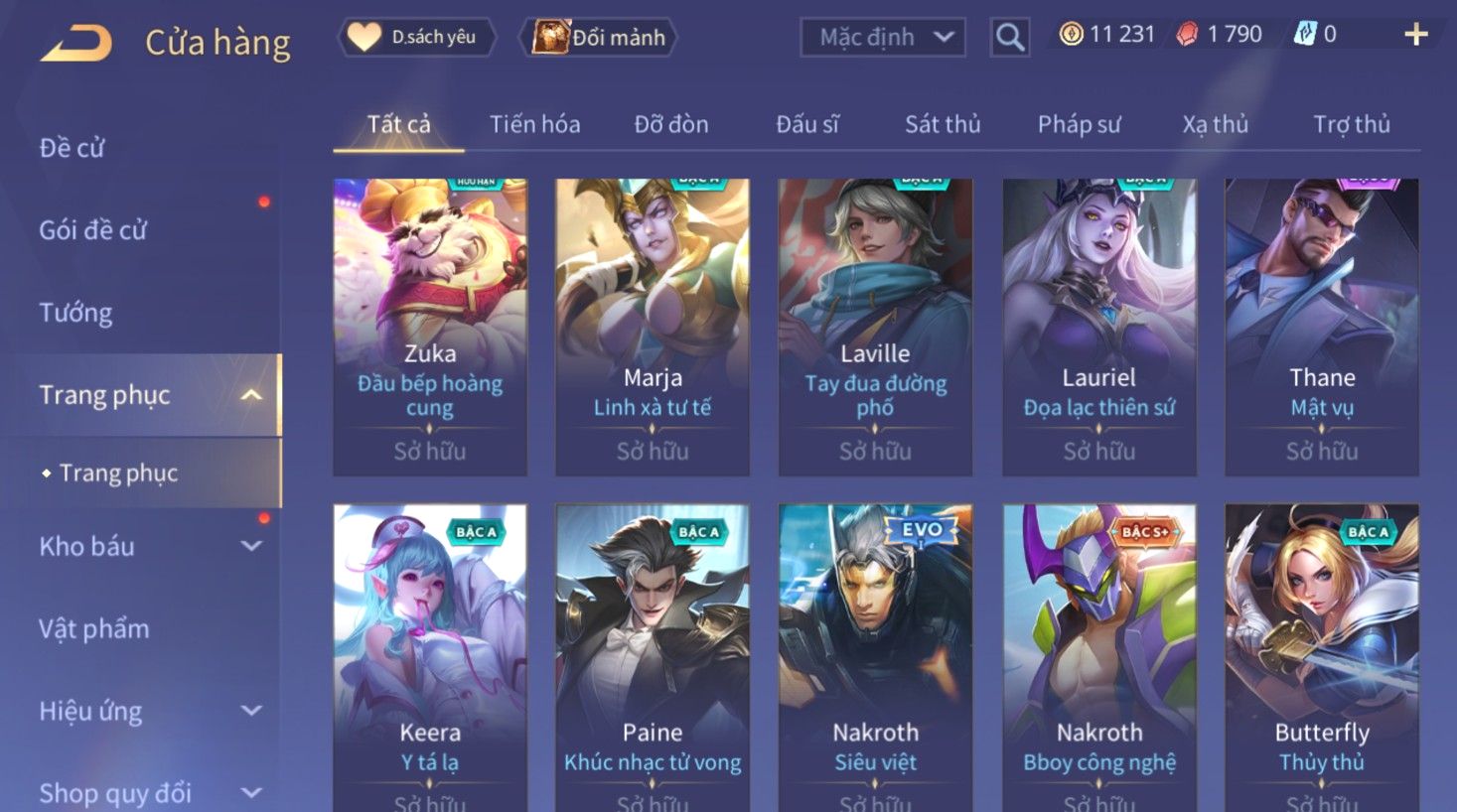Tap the plus icon to add currency
Image resolution: width=1457 pixels, height=812 pixels.
click(1415, 35)
